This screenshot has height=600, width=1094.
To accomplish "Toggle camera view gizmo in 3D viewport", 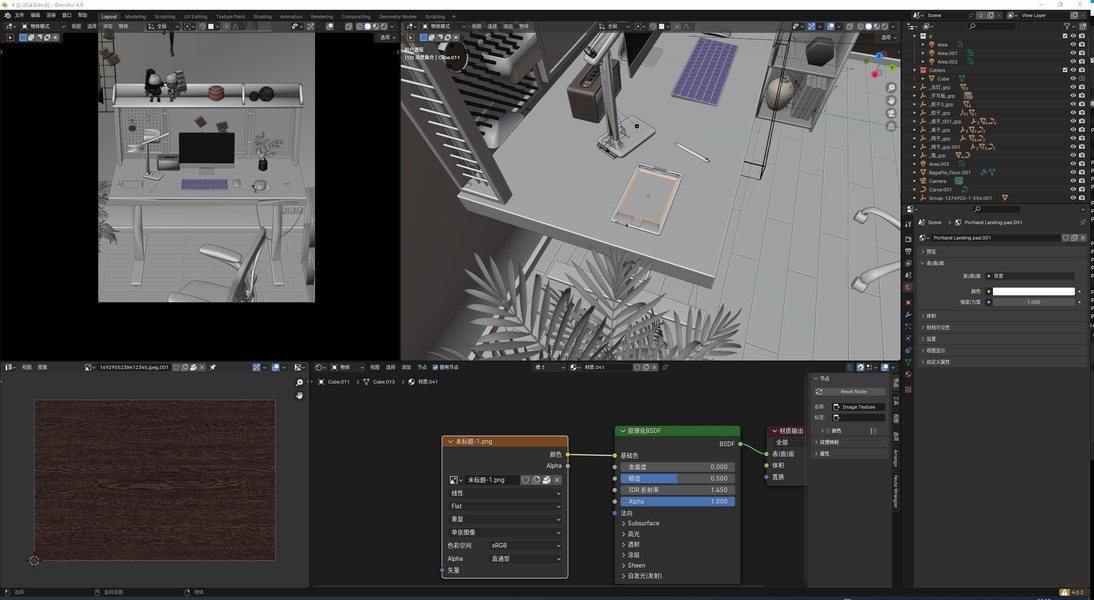I will tap(891, 114).
